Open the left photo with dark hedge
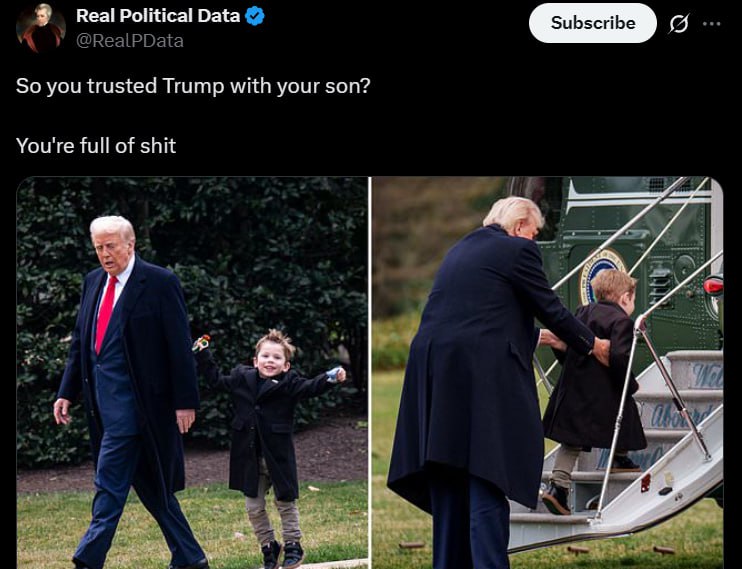The width and height of the screenshot is (742, 569). point(192,373)
